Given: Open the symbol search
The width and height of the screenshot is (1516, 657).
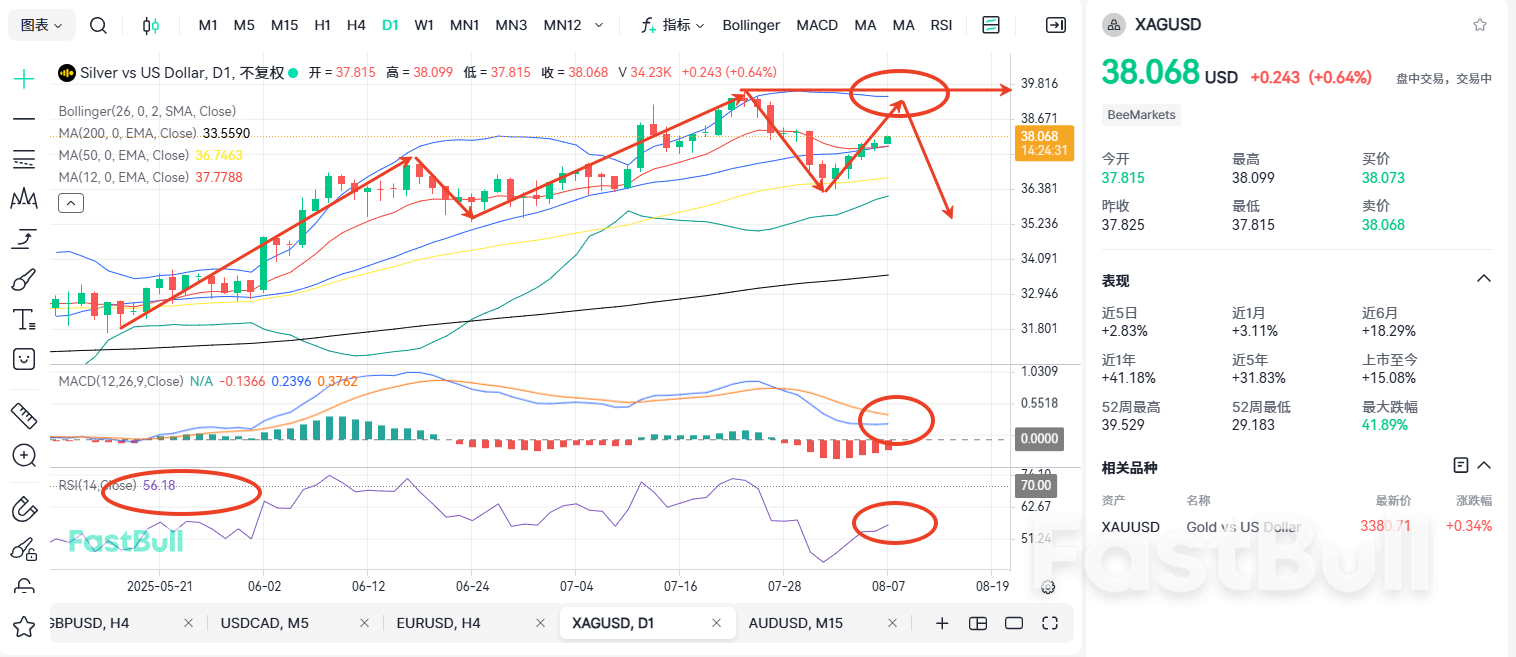Looking at the screenshot, I should (98, 25).
